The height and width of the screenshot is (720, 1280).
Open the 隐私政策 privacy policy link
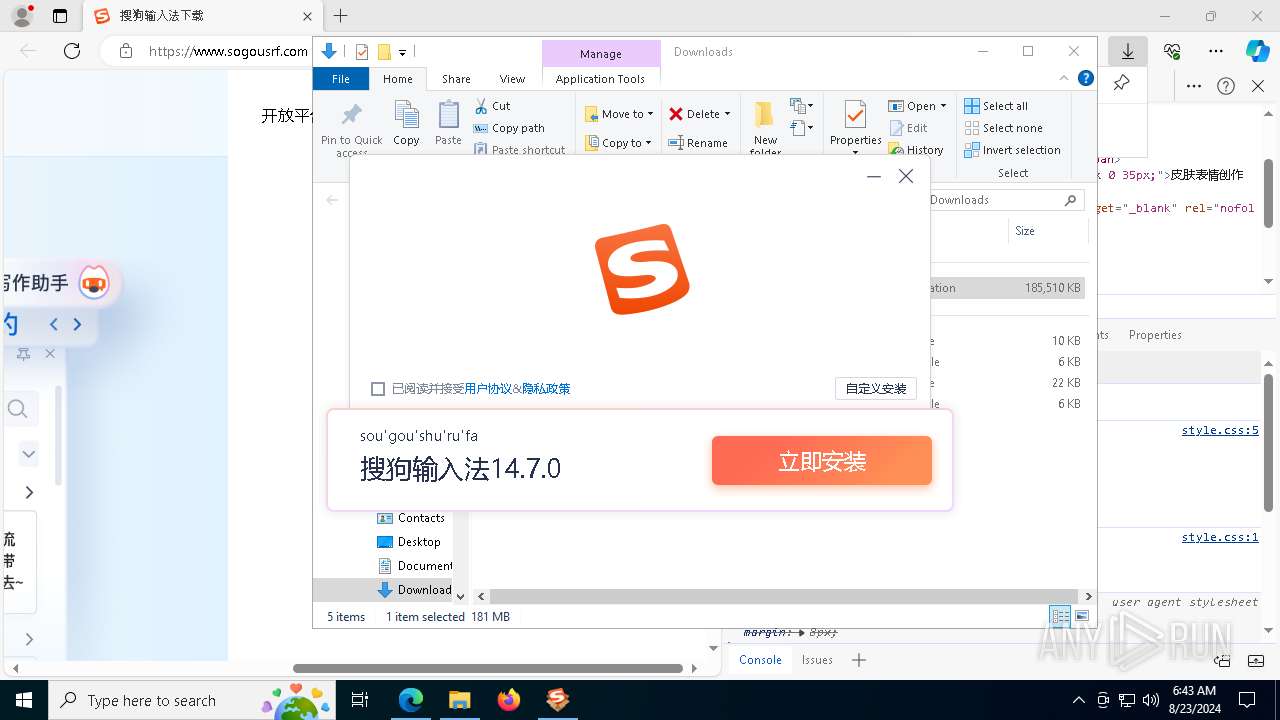pyautogui.click(x=546, y=389)
